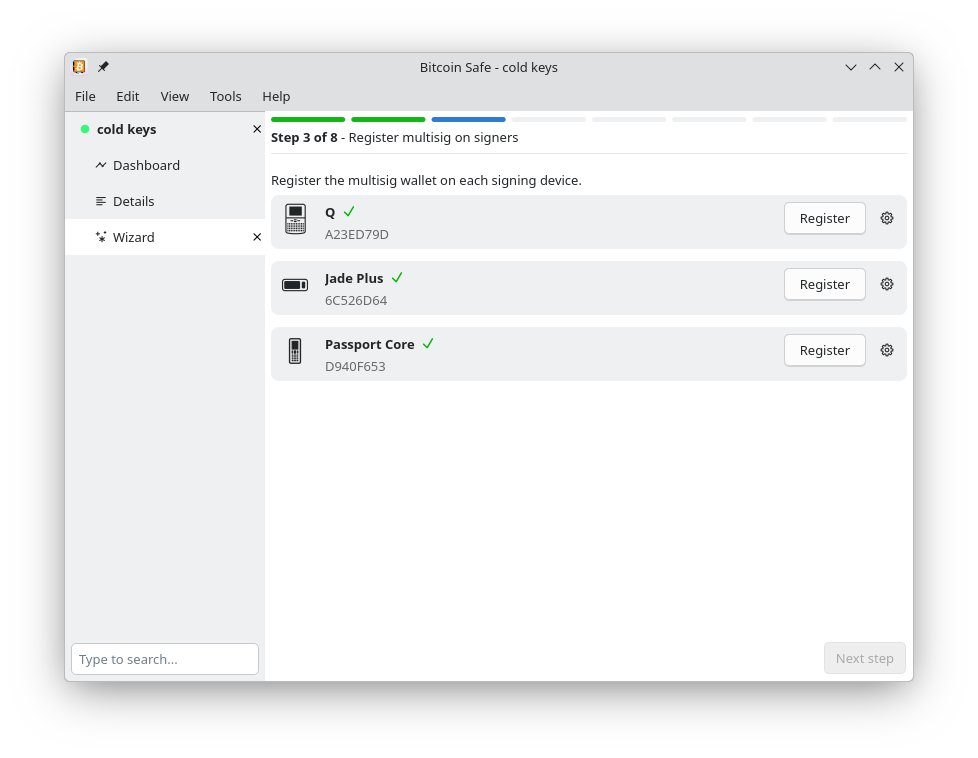978x758 pixels.
Task: Click fingerprint A23ED79D text
Action: point(357,235)
